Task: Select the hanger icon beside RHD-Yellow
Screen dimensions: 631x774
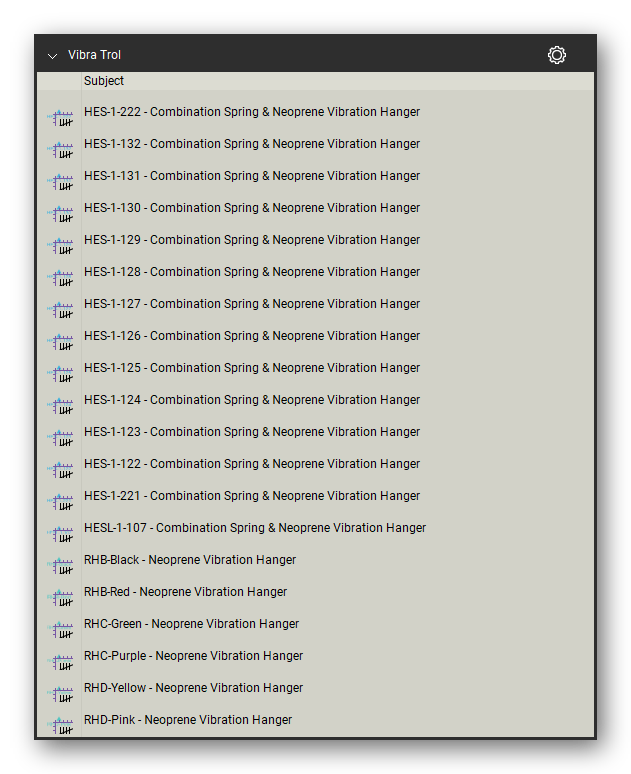Action: 60,694
